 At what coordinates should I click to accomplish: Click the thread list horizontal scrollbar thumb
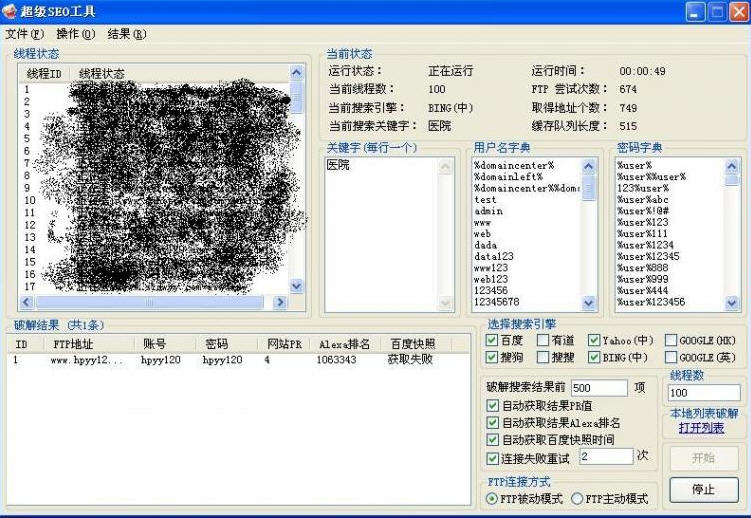149,302
